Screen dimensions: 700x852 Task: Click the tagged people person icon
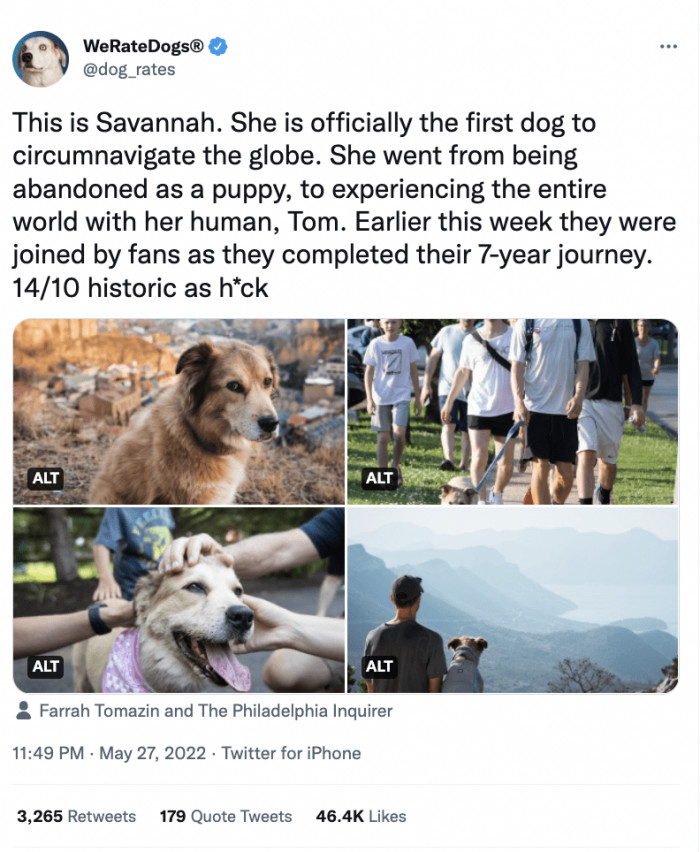tap(25, 711)
